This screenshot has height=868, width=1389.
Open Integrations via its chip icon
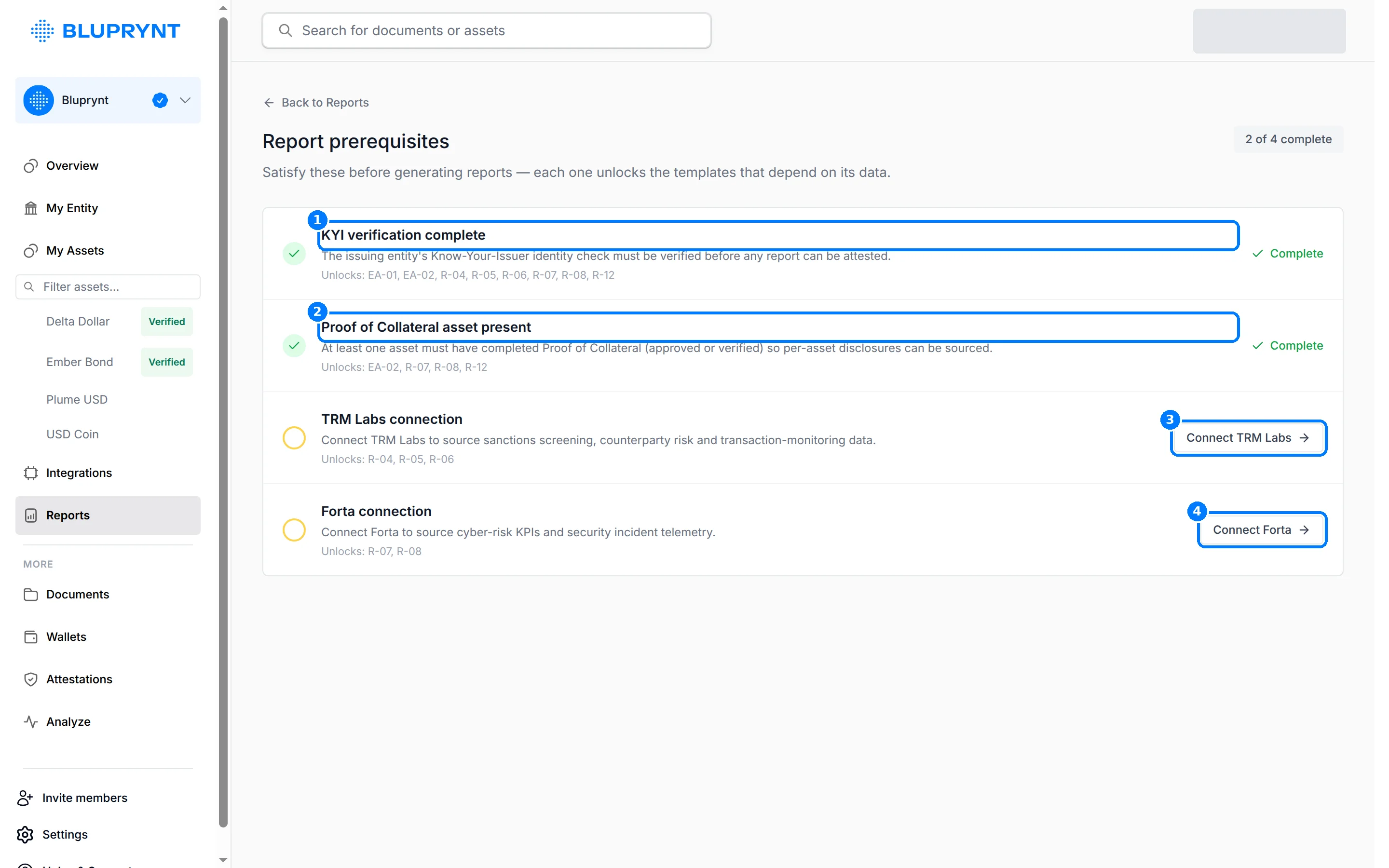(x=30, y=473)
